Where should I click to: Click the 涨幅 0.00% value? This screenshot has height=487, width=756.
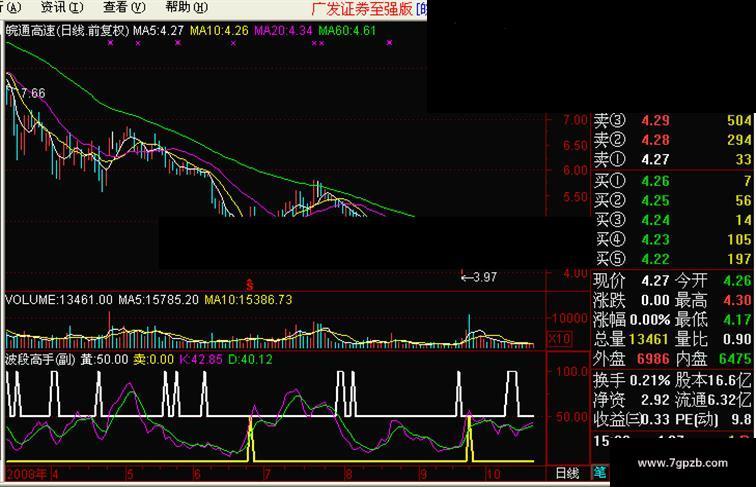[x=650, y=320]
